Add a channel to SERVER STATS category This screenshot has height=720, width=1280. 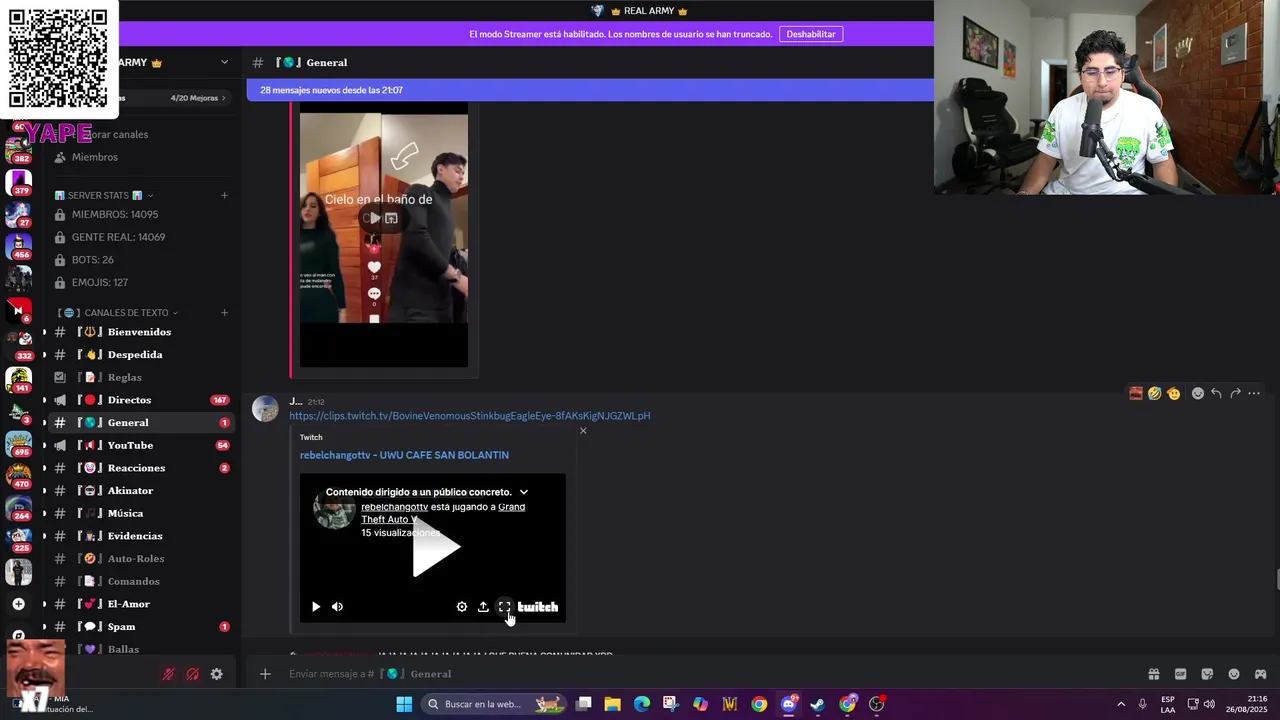point(224,195)
